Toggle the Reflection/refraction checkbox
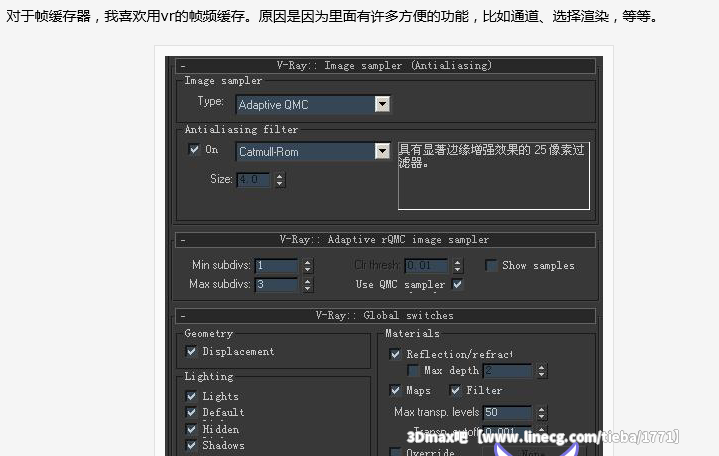This screenshot has width=719, height=456. (395, 354)
